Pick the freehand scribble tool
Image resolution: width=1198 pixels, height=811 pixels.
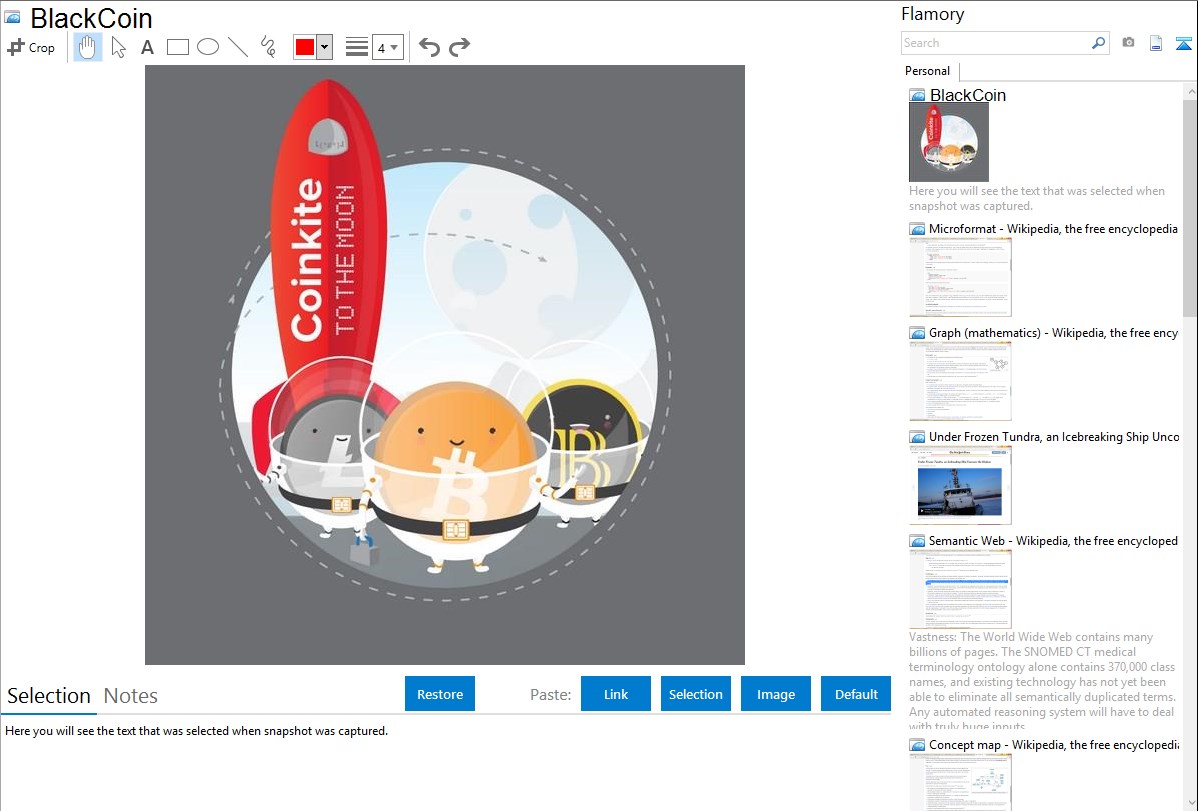[x=268, y=47]
